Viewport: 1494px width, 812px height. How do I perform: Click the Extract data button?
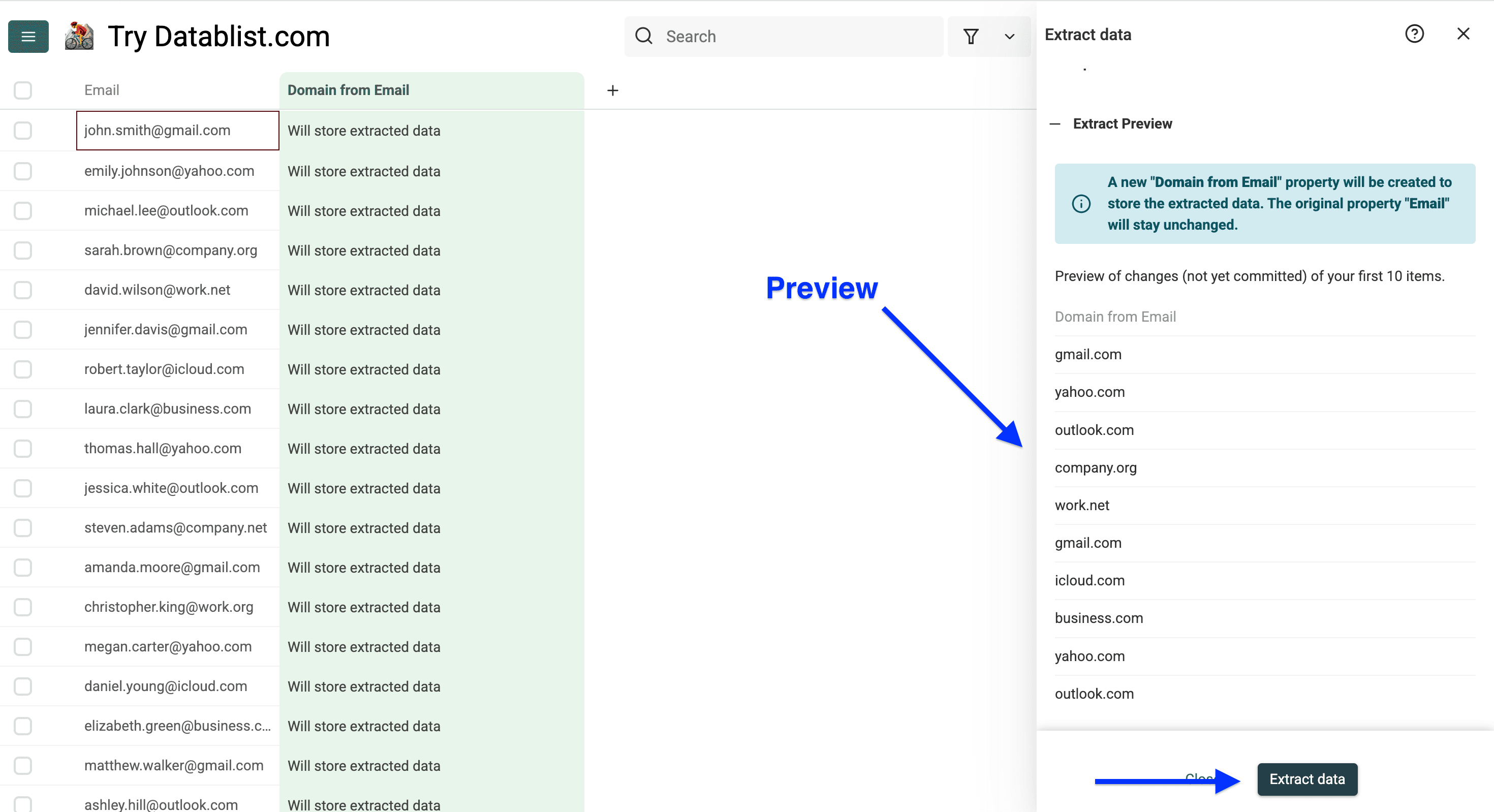[1306, 779]
